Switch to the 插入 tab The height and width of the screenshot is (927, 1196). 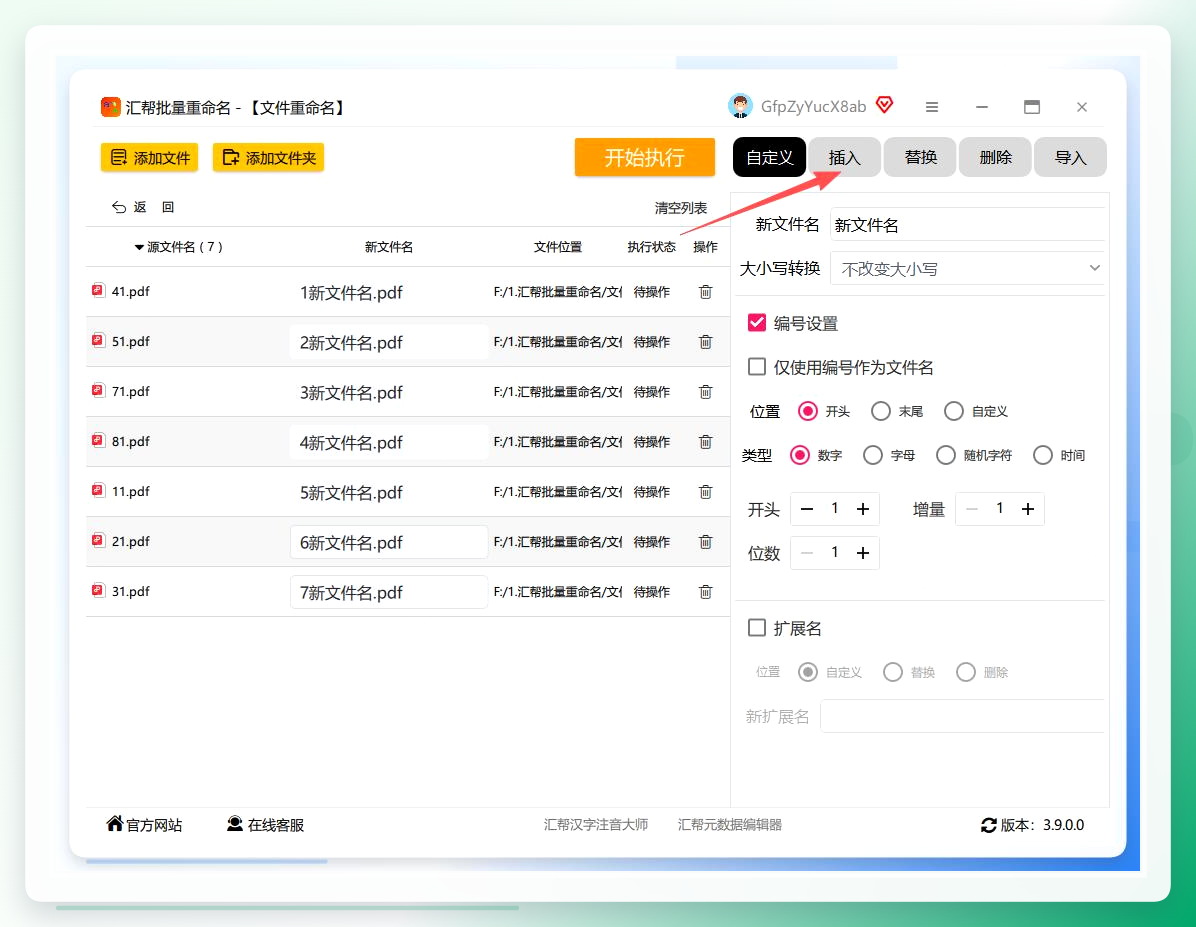[844, 157]
